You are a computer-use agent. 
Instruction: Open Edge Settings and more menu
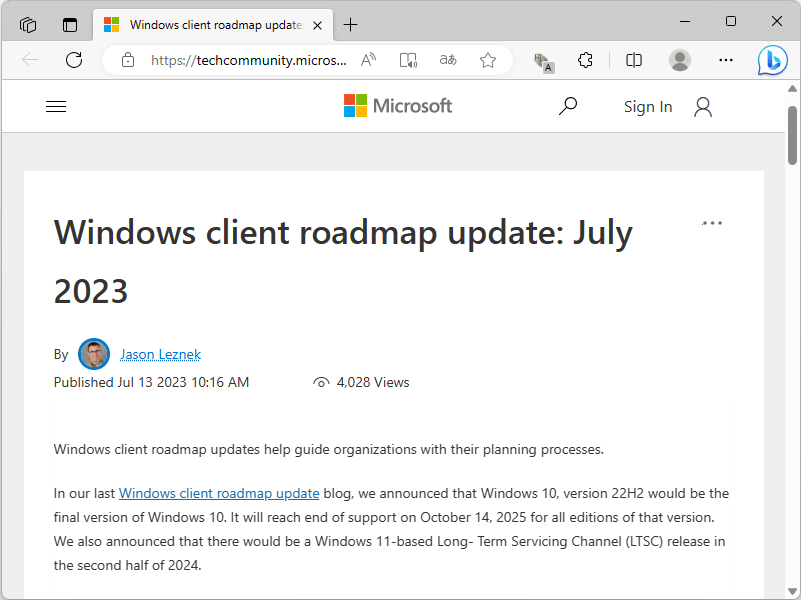point(725,60)
